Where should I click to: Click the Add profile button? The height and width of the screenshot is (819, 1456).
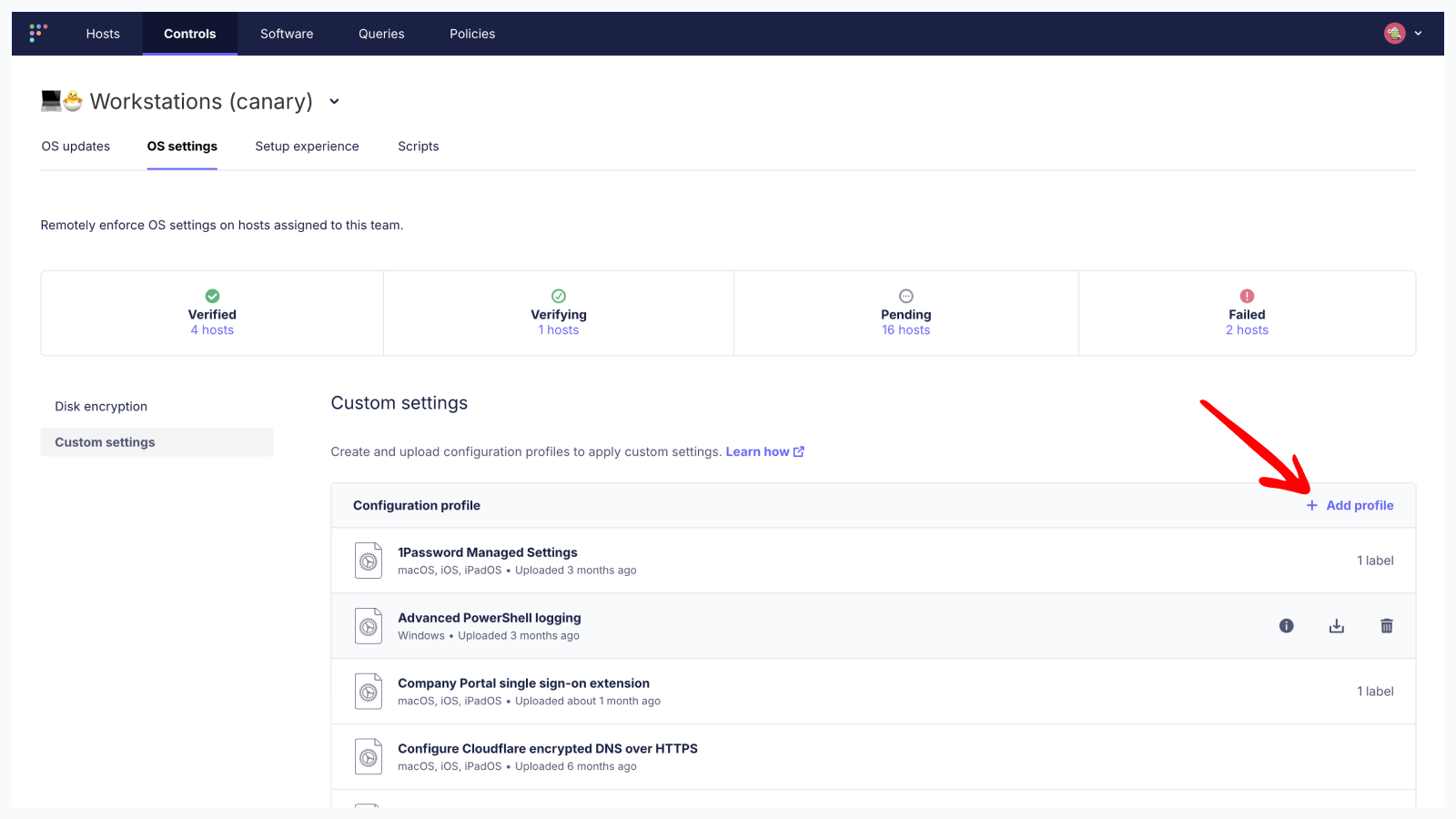pos(1350,506)
